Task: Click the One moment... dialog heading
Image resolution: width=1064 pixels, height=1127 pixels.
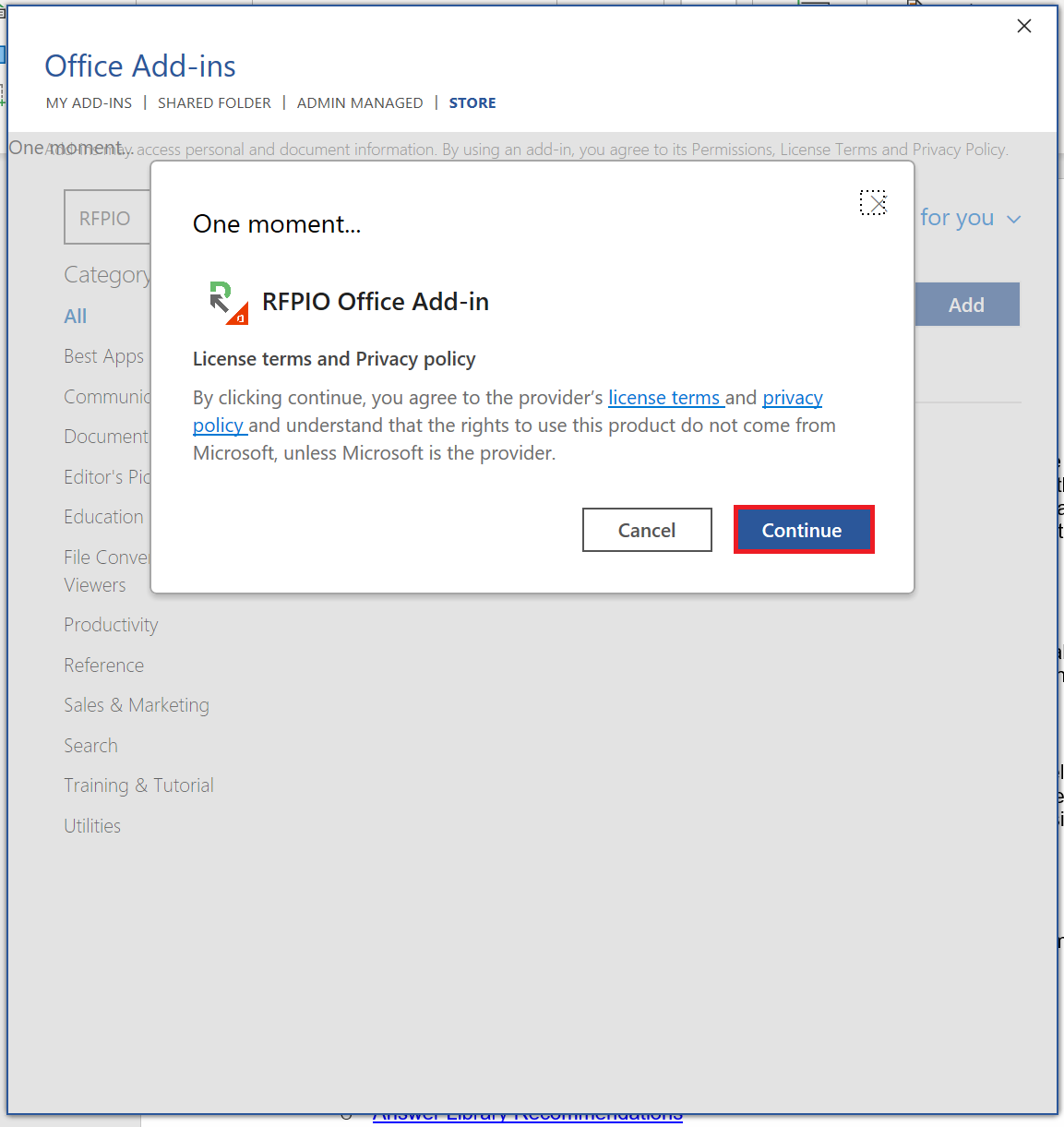Action: click(x=277, y=224)
